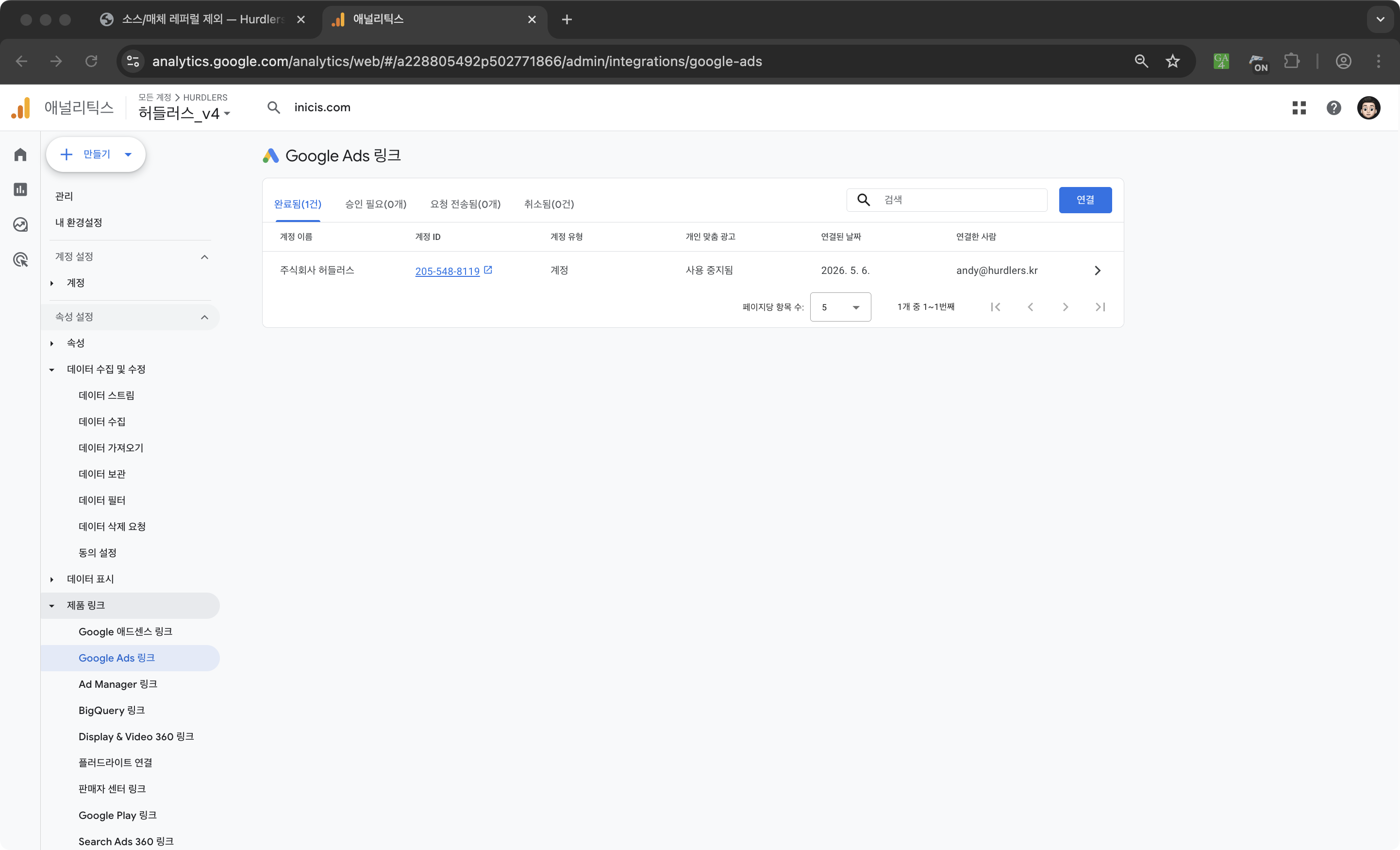Open the Explore icon in the sidebar

[20, 224]
